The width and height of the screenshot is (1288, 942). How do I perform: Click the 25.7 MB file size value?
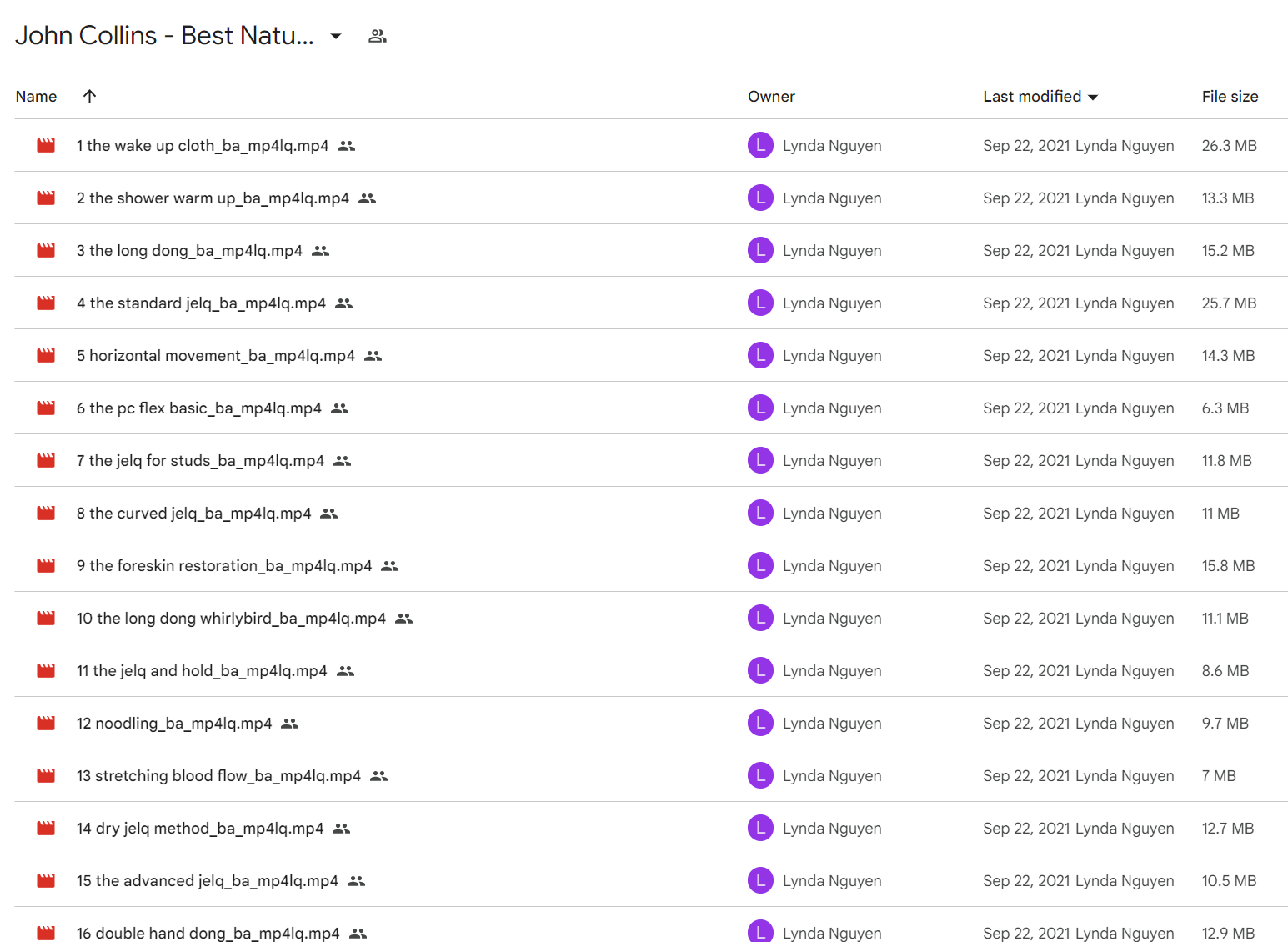(1229, 303)
